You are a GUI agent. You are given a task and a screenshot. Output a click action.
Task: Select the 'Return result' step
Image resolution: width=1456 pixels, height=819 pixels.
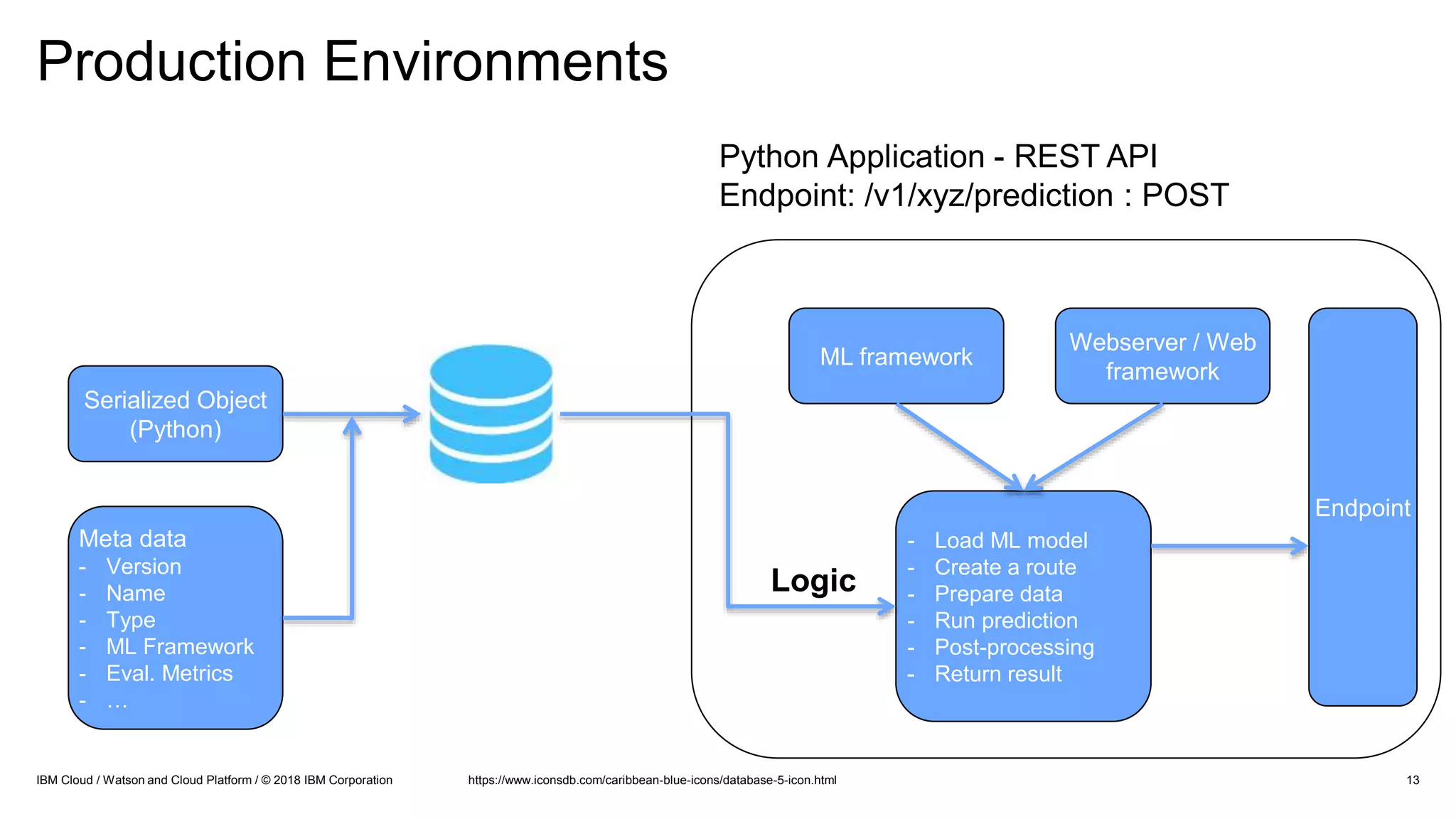click(x=998, y=674)
